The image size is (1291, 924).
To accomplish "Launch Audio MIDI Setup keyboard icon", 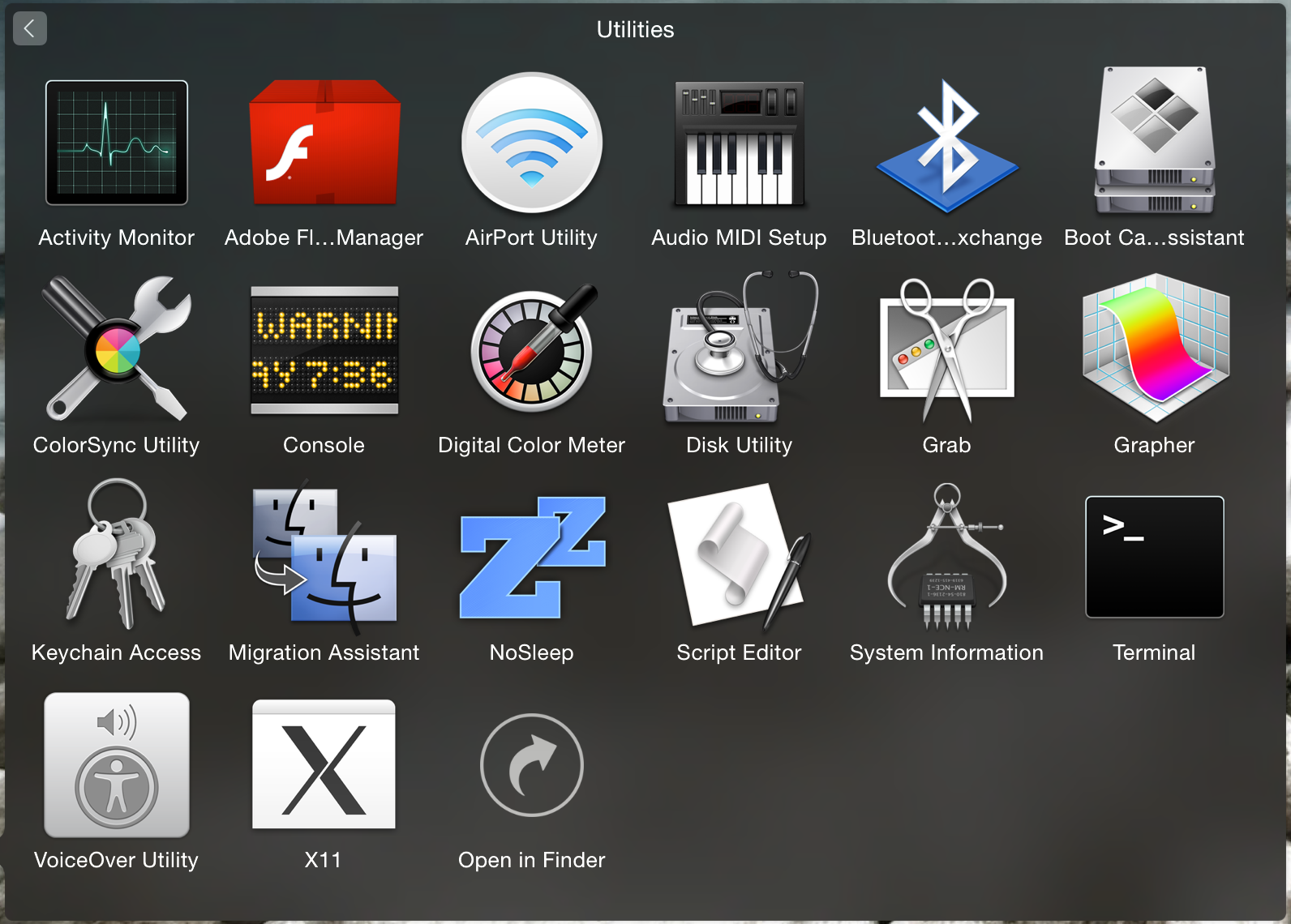I will click(x=740, y=143).
